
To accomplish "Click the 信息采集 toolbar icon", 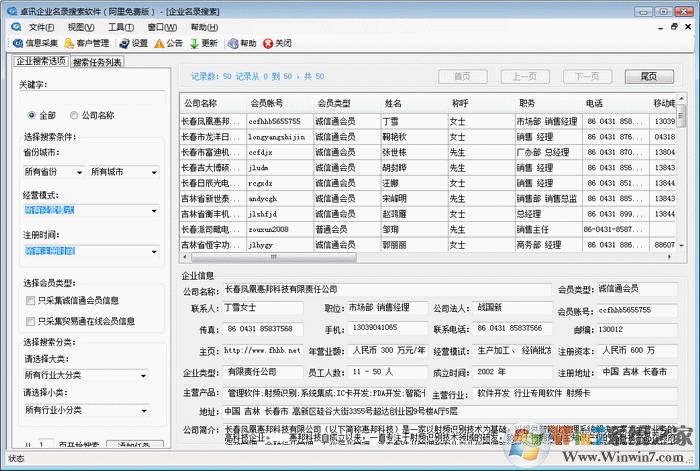I will (18, 44).
